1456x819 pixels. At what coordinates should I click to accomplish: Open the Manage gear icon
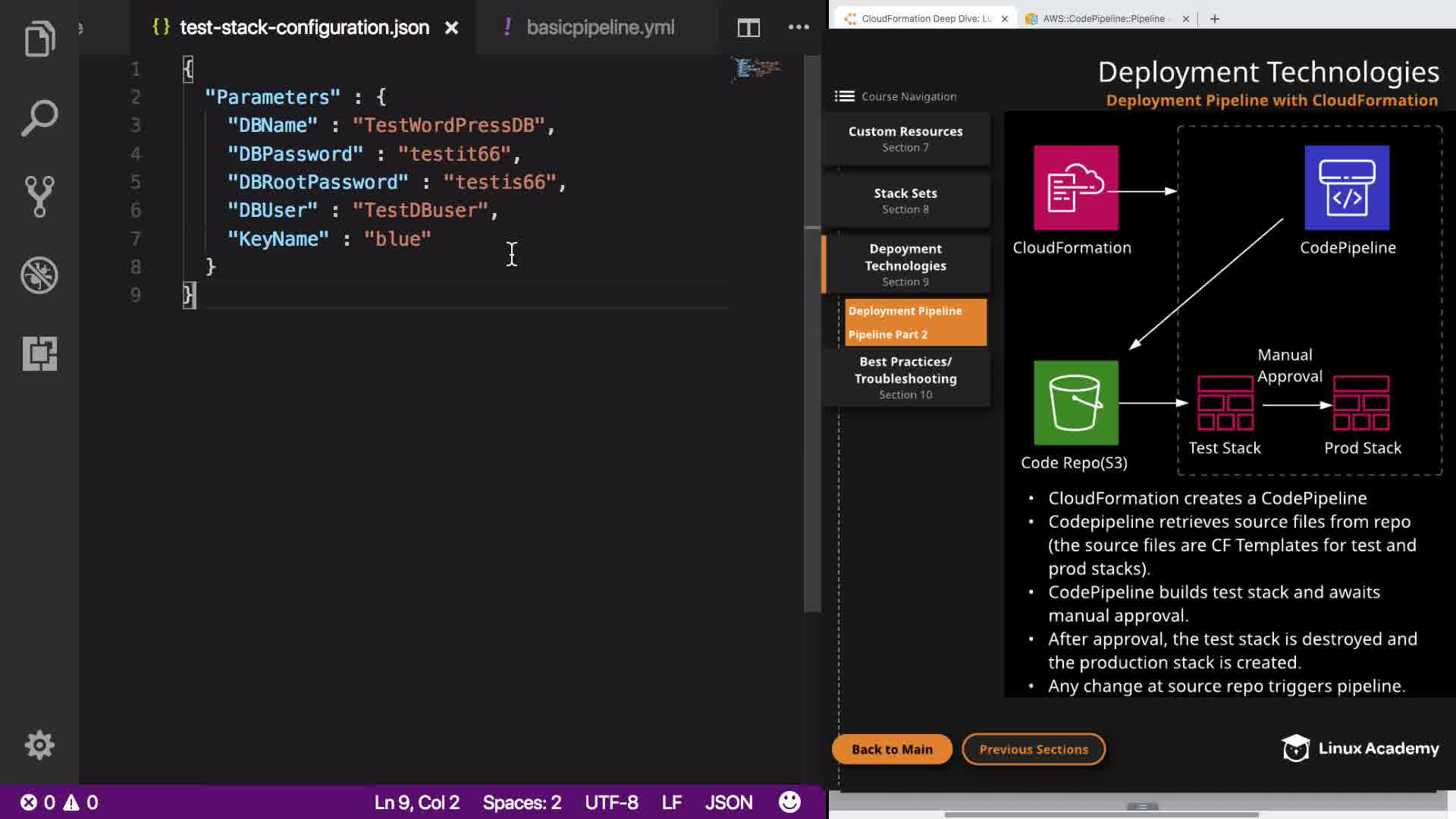(39, 745)
